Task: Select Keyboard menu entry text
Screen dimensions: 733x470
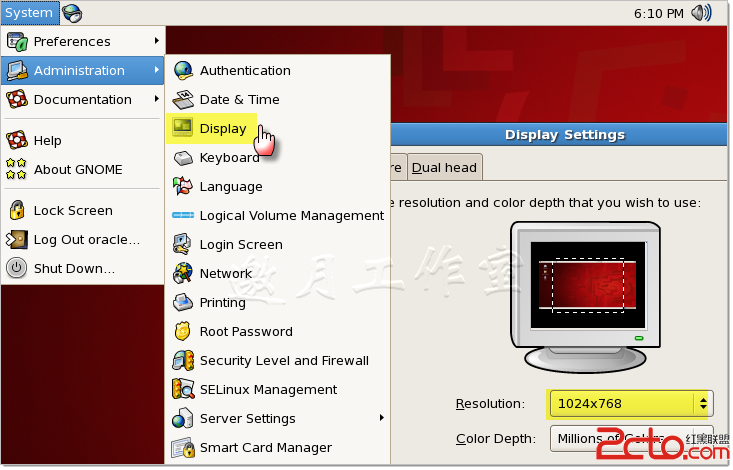Action: (230, 158)
